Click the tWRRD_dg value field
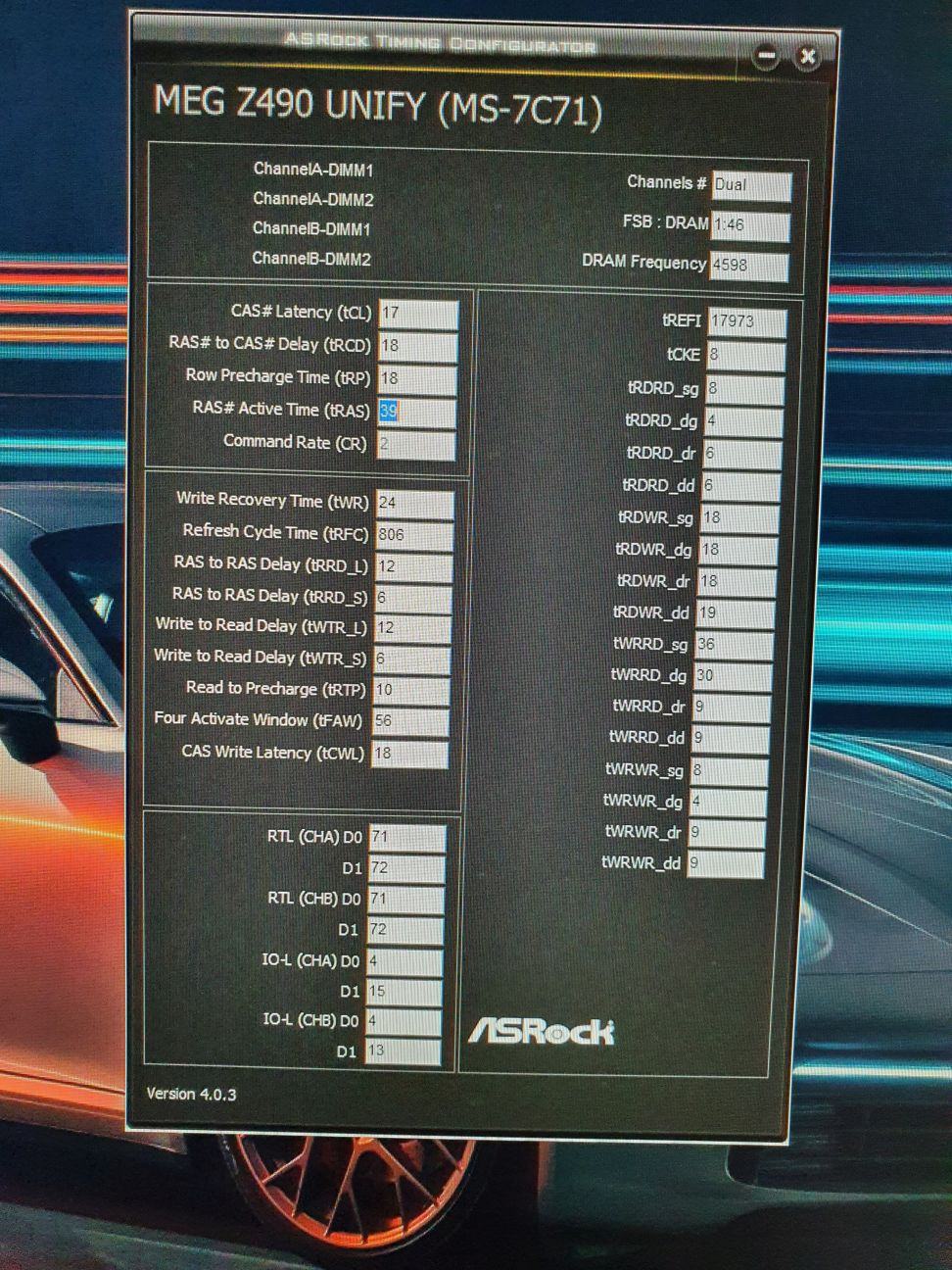Viewport: 952px width, 1270px height. coord(734,676)
